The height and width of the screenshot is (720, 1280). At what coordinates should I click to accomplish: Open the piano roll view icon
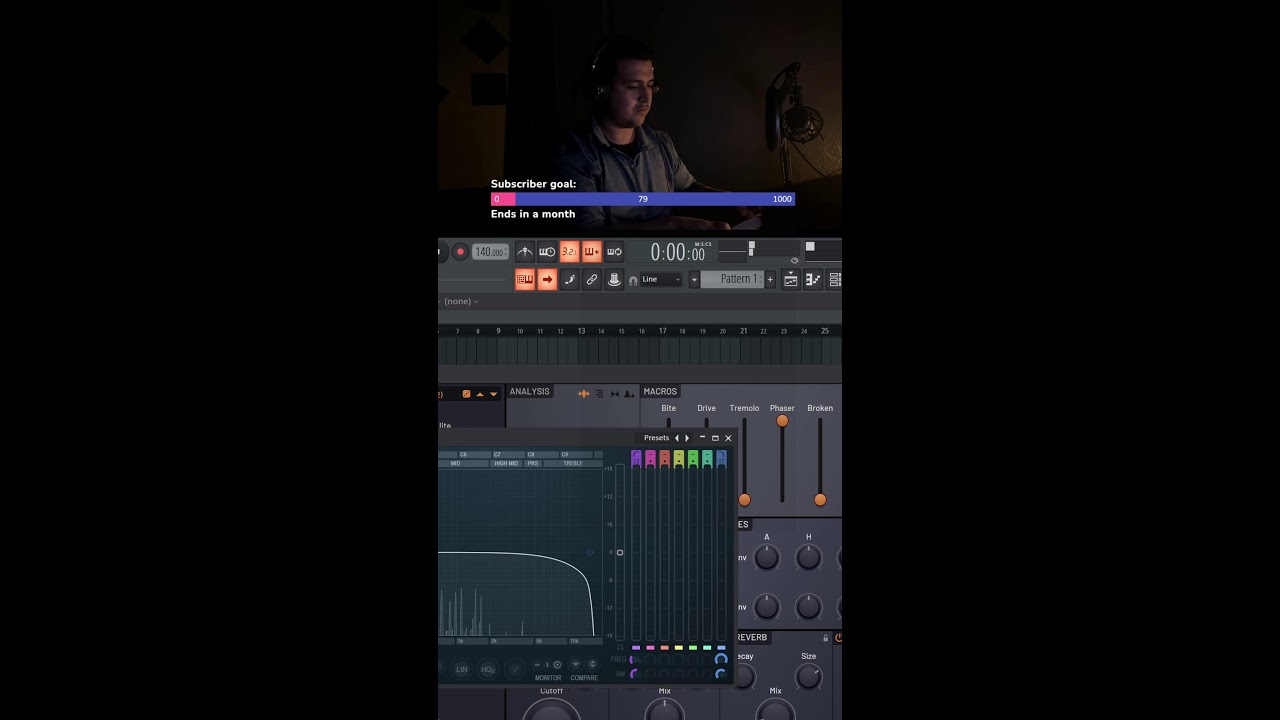pos(813,279)
